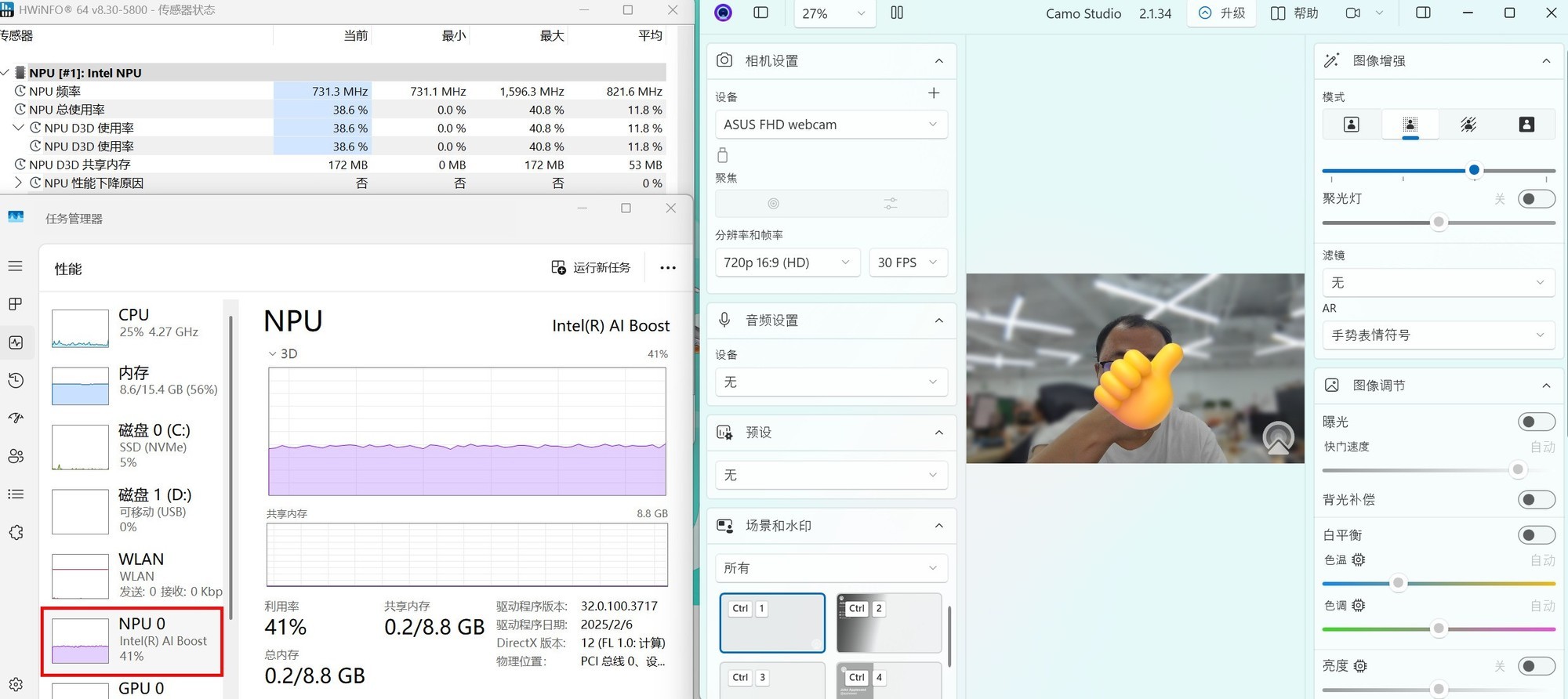Viewport: 1568px width, 699px height.
Task: Select the Ctrl 2 scene thumbnail
Action: point(889,623)
